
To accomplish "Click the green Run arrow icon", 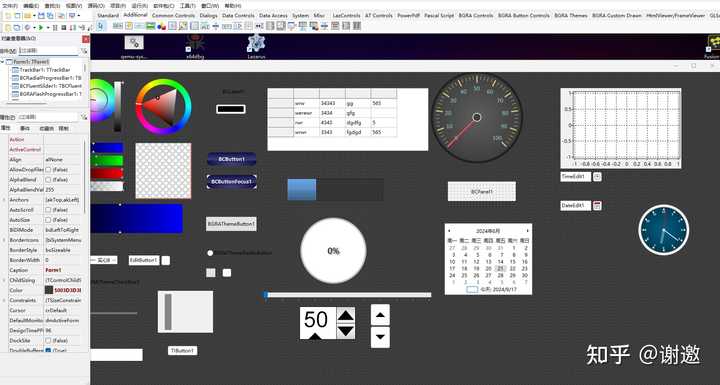I will [41, 28].
